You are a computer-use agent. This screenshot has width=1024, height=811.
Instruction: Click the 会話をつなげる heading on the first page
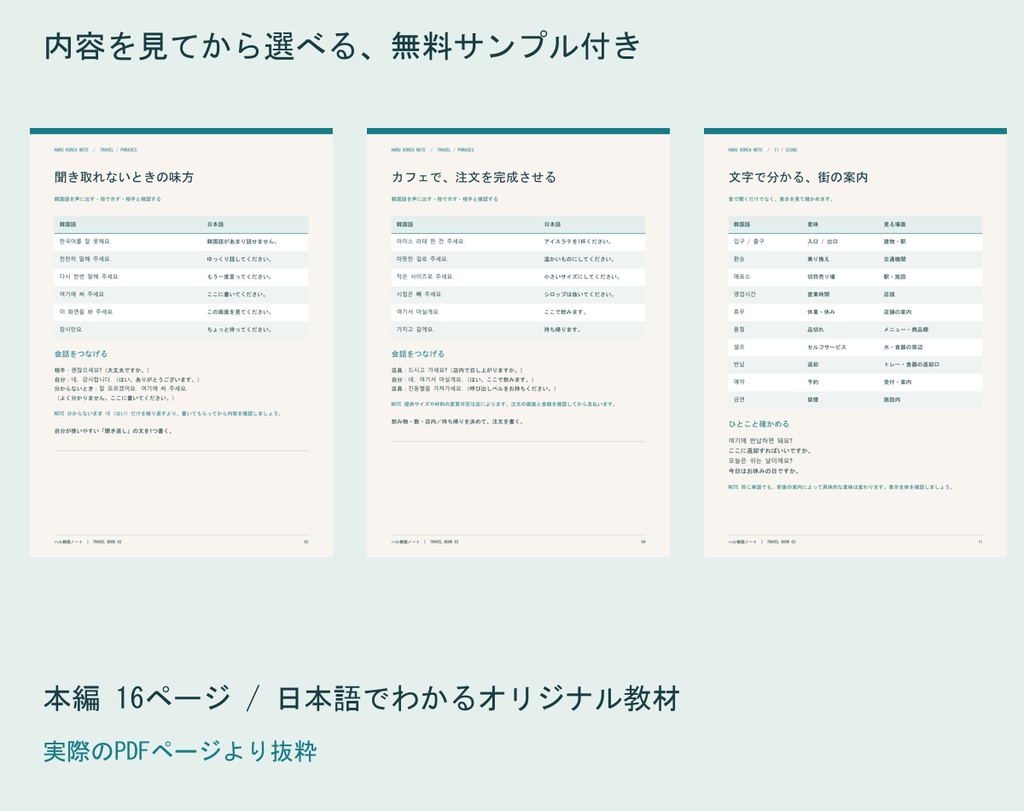pyautogui.click(x=81, y=354)
